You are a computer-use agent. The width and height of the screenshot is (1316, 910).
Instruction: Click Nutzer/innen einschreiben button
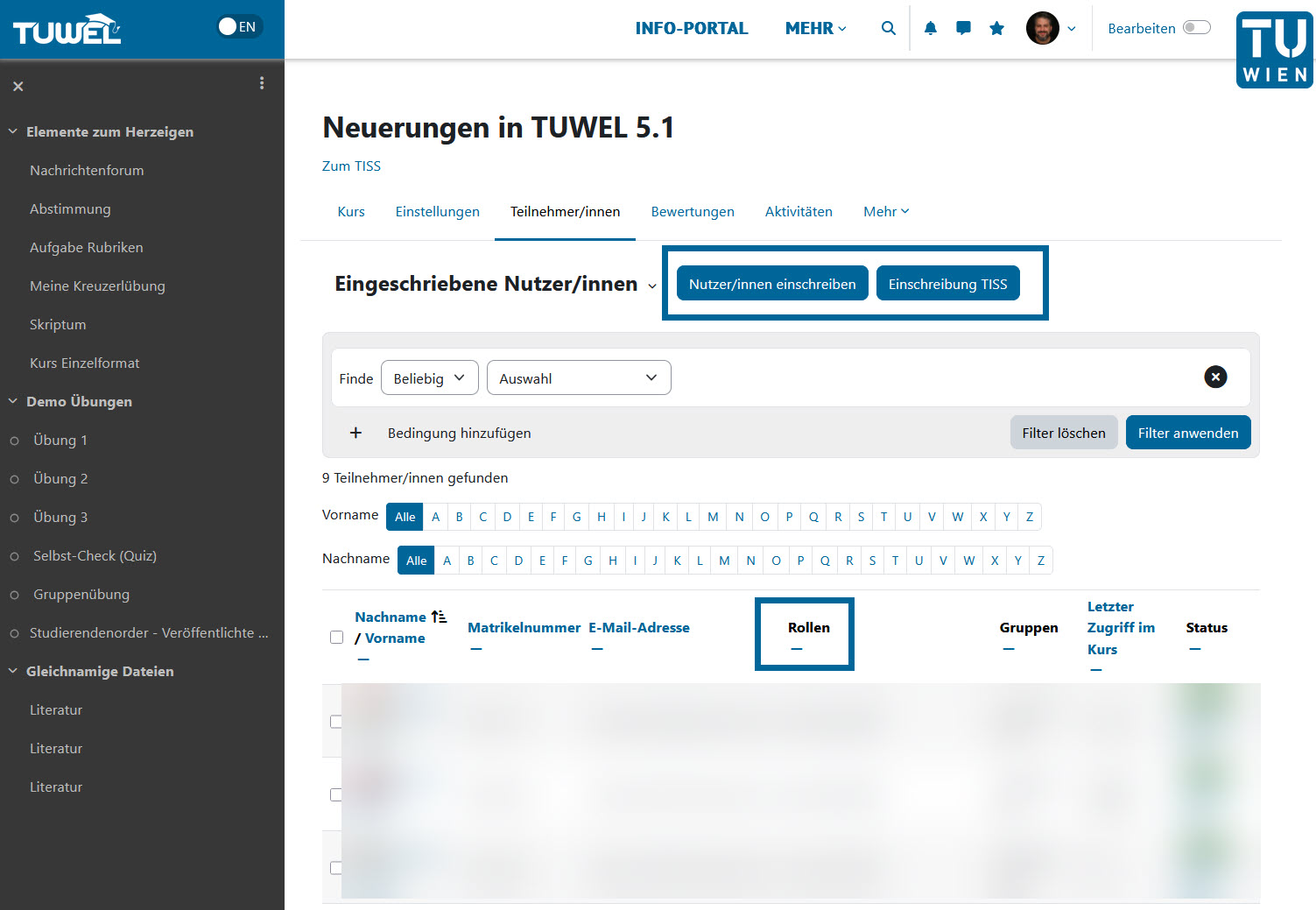771,284
